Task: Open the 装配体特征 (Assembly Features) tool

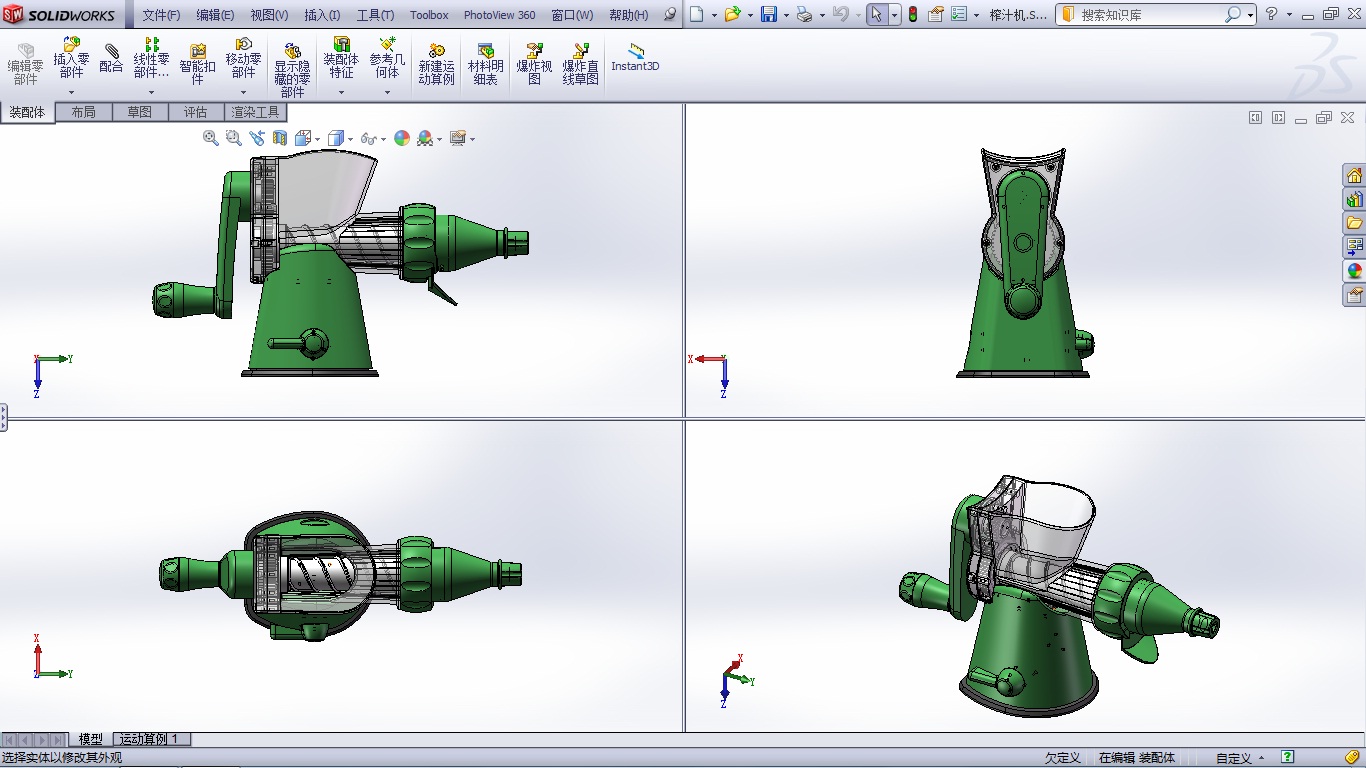Action: [x=341, y=58]
